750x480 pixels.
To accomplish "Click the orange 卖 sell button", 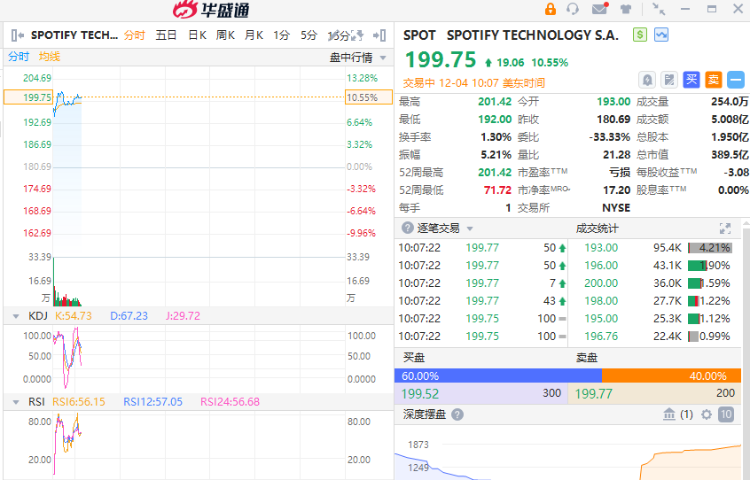I will pos(713,79).
